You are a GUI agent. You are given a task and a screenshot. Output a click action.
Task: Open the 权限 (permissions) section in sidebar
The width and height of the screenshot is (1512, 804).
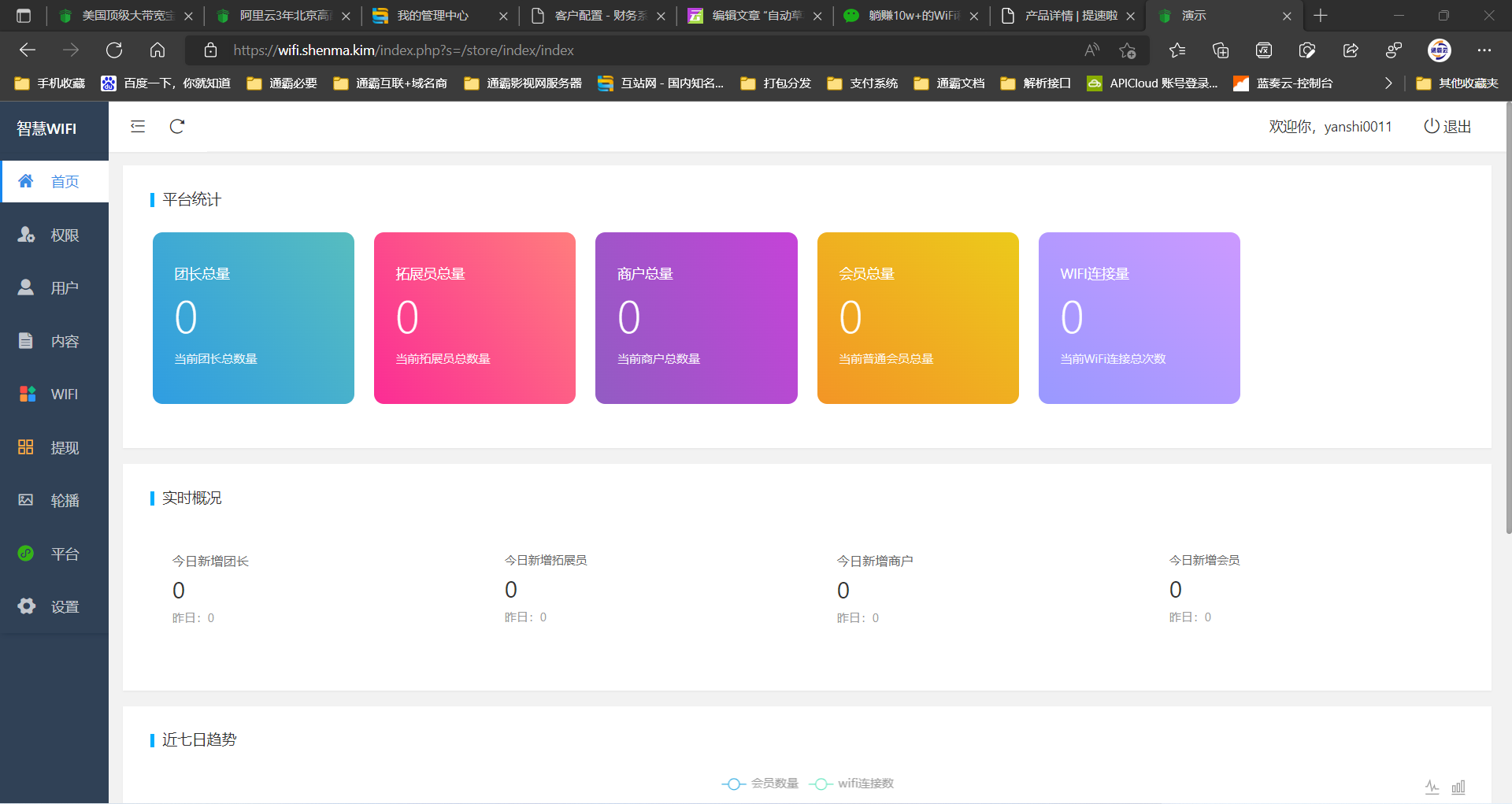[x=54, y=234]
